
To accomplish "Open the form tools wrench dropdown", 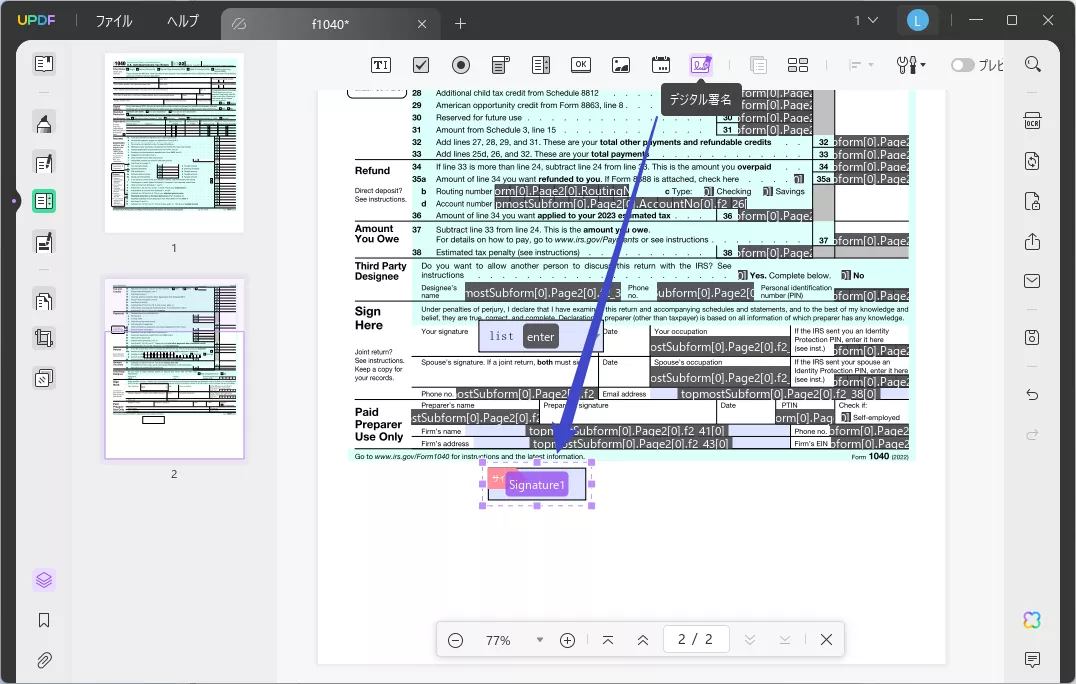I will tap(911, 65).
